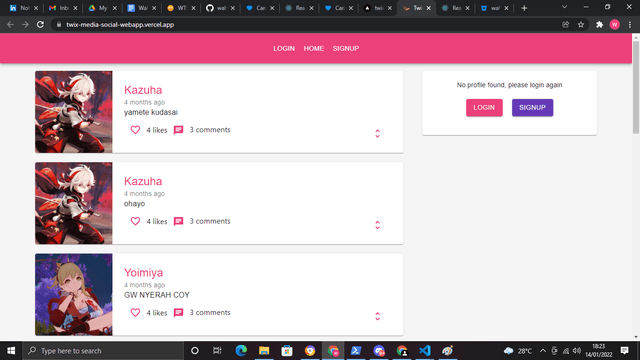This screenshot has width=640, height=360.
Task: Like the 'yamete kudasai' post with the heart icon
Action: click(x=135, y=130)
